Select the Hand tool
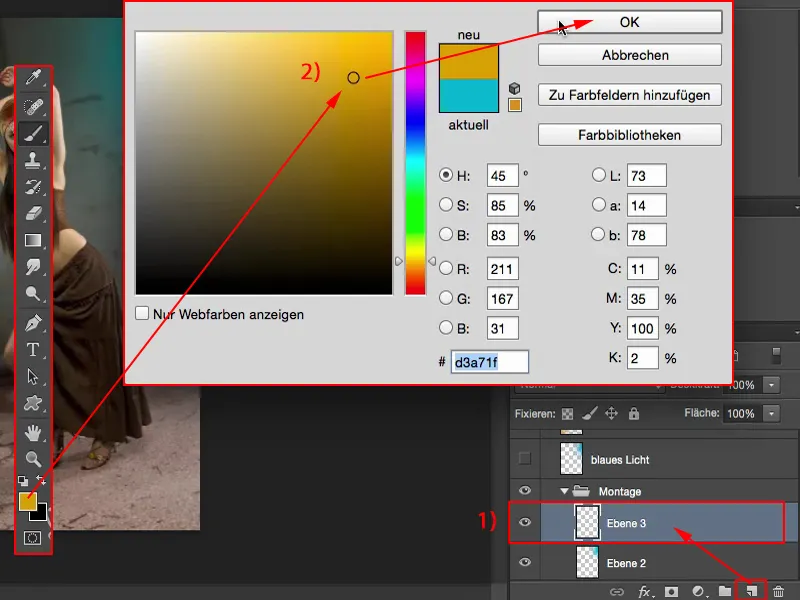 point(33,433)
